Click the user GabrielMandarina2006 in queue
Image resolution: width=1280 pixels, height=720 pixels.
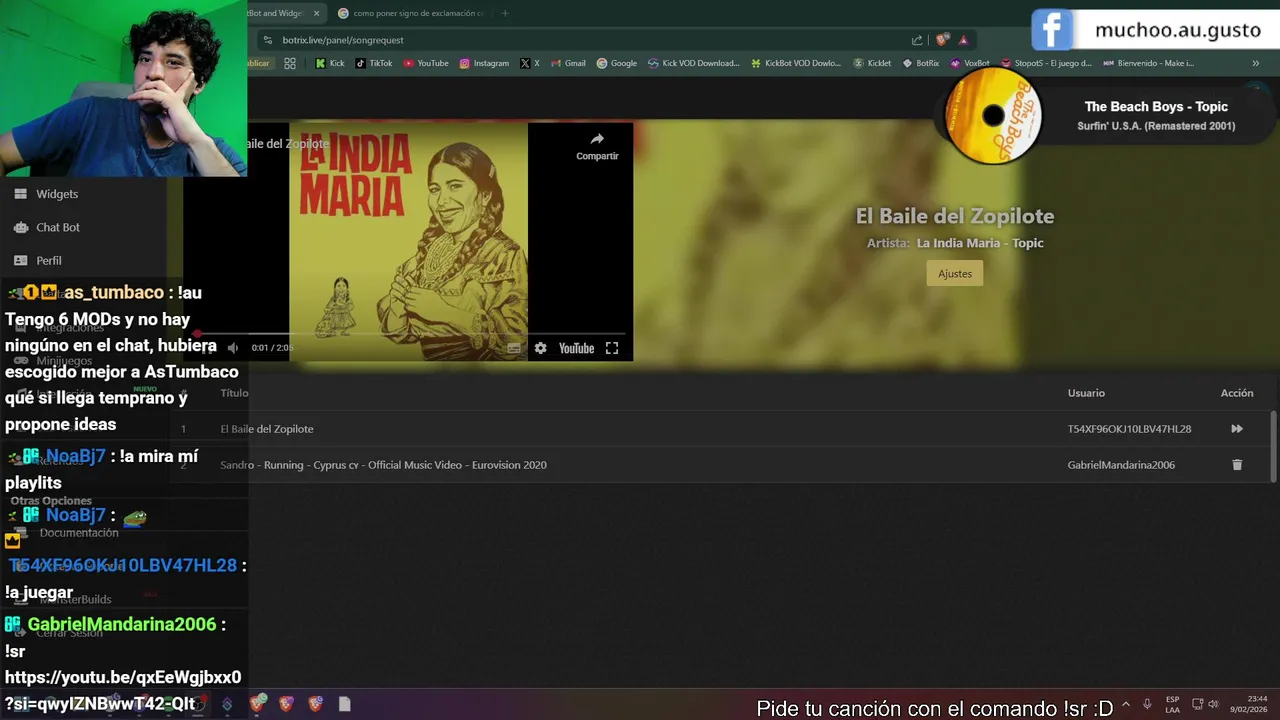[x=1121, y=465]
